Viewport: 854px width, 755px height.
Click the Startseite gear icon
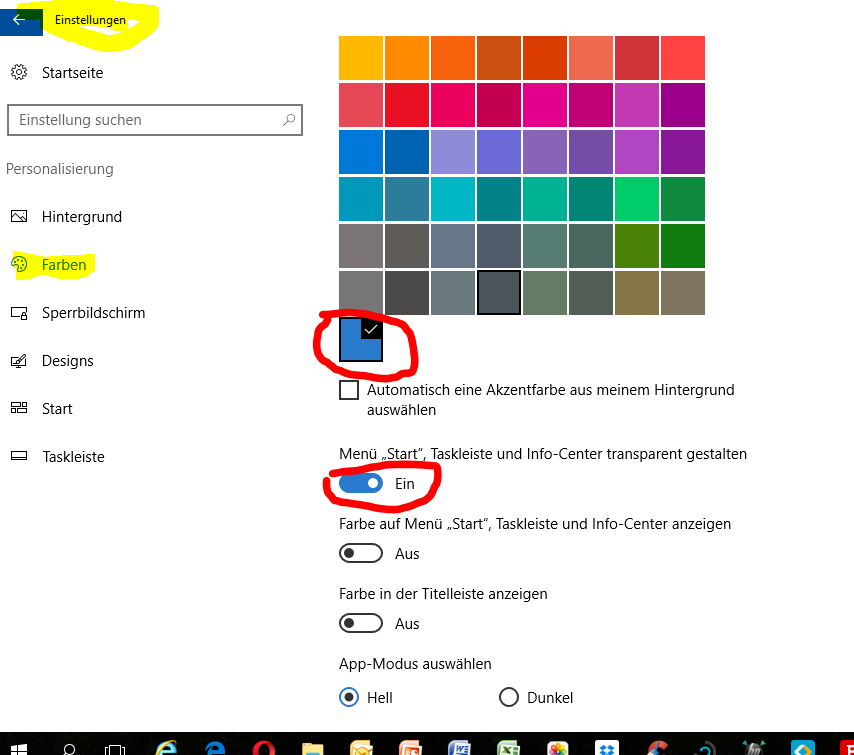point(19,72)
